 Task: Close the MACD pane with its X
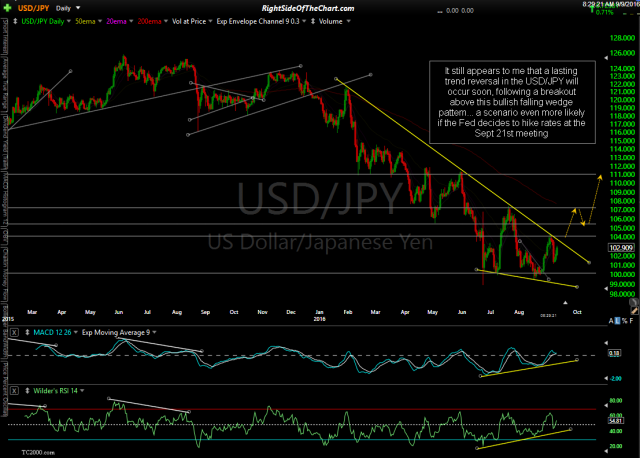pos(14,332)
